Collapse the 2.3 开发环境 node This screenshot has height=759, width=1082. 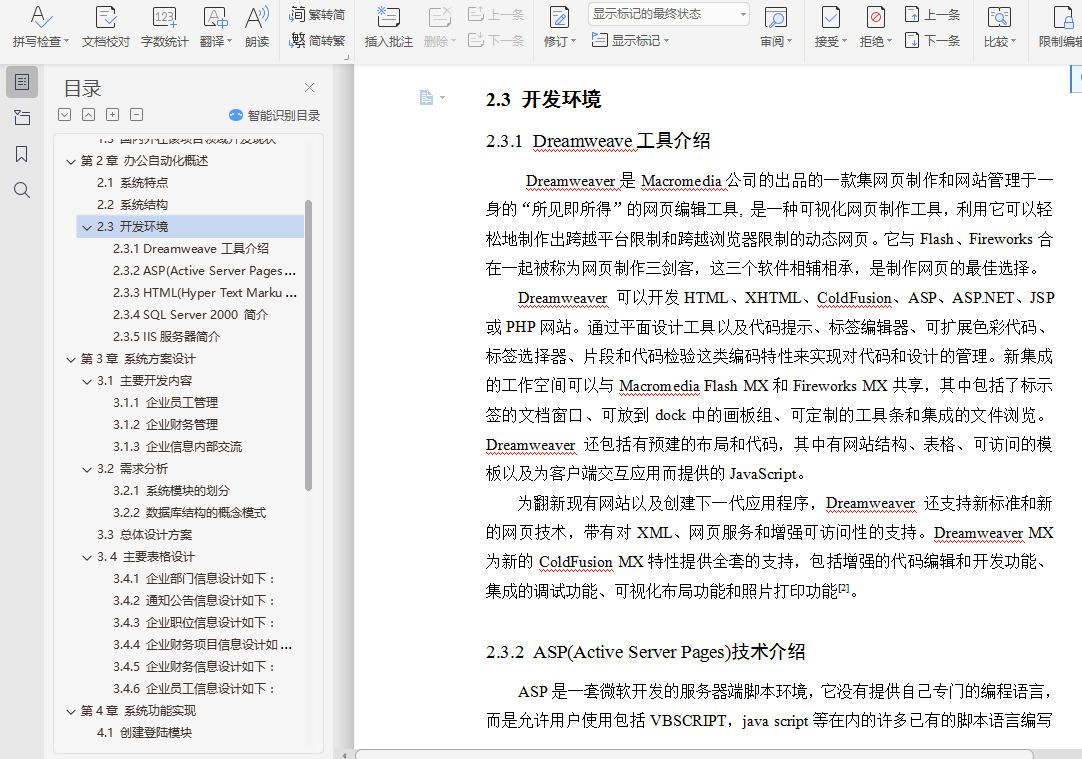(87, 227)
